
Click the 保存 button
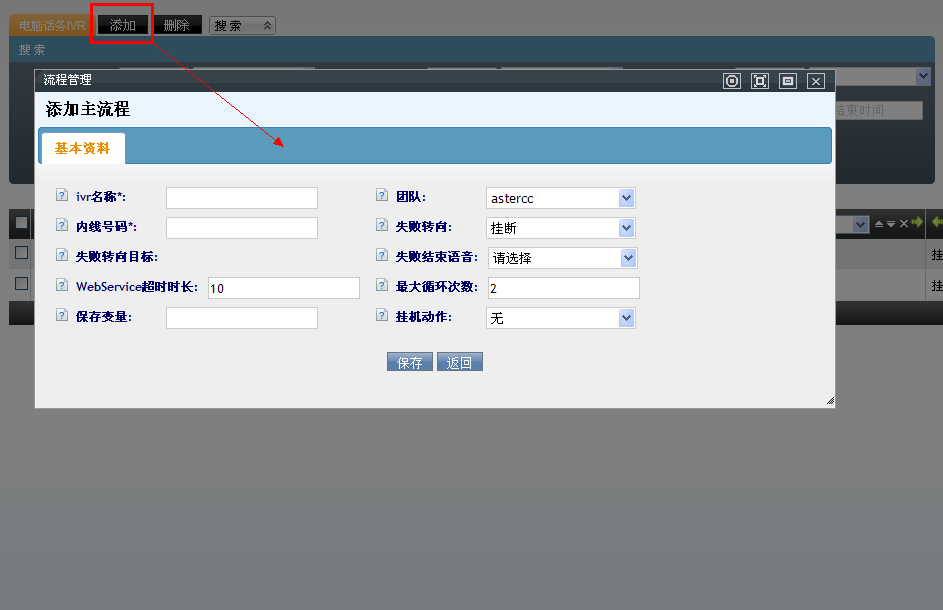pos(410,362)
